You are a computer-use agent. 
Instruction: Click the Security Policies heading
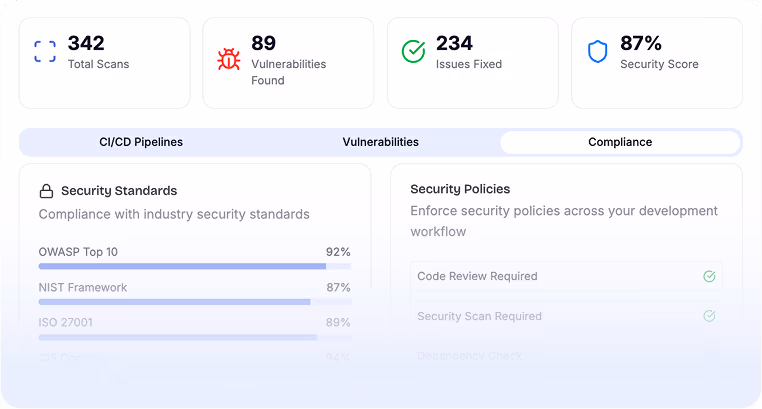(x=460, y=189)
